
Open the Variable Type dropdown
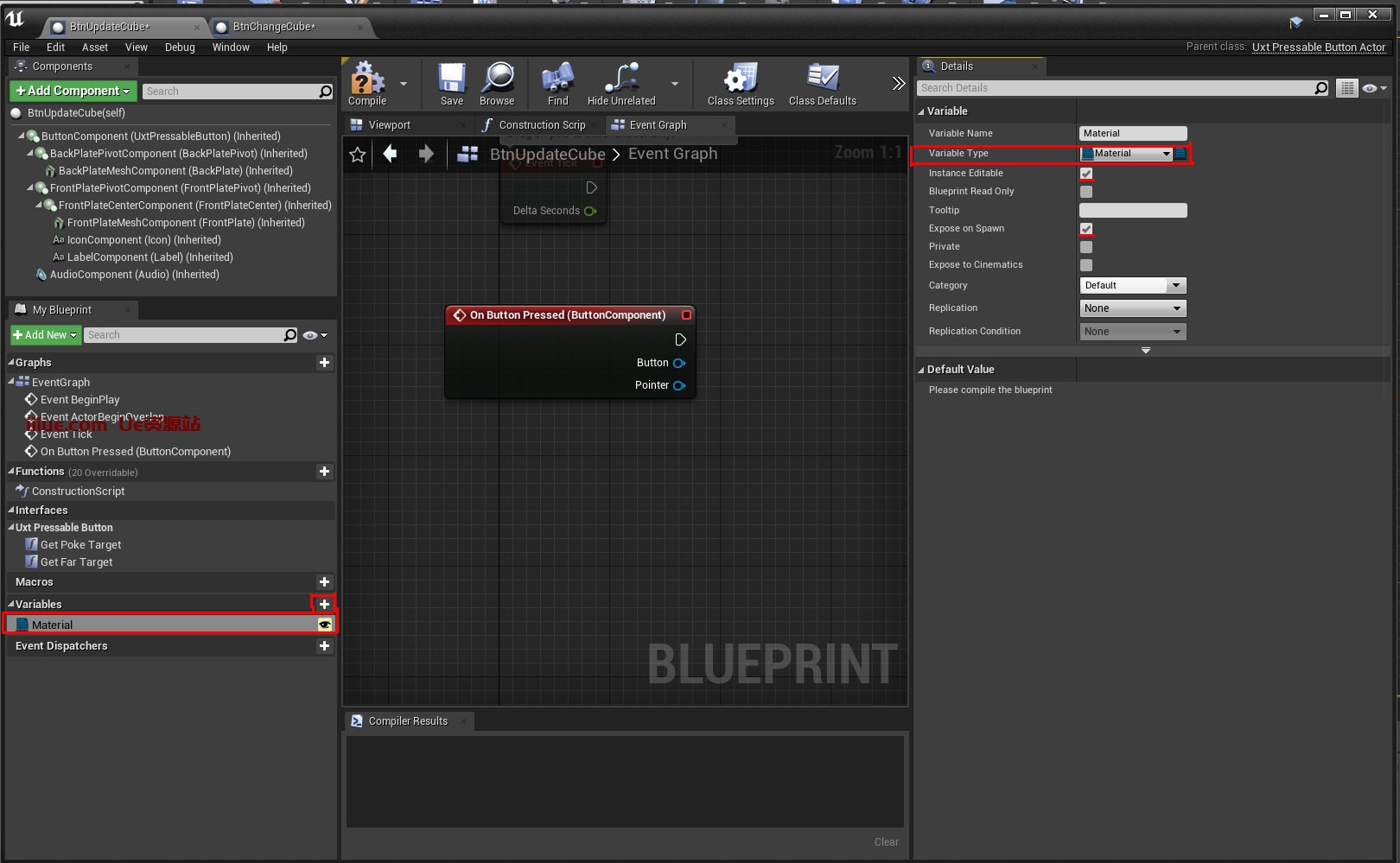point(1127,154)
